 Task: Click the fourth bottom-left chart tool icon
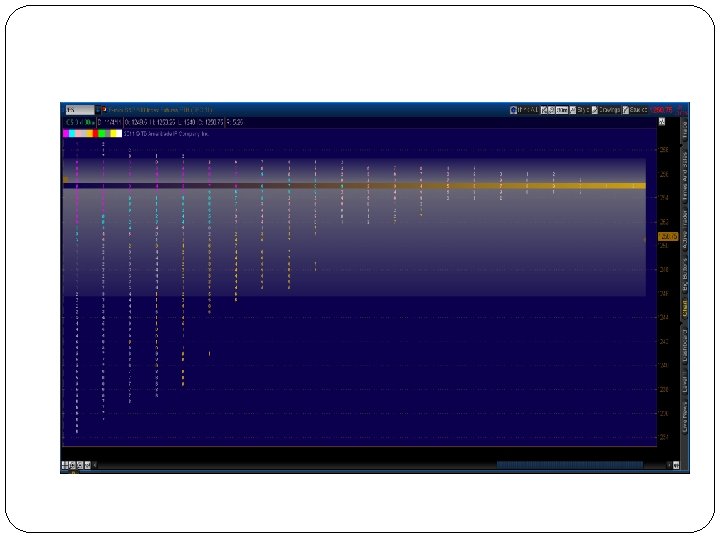click(x=88, y=465)
